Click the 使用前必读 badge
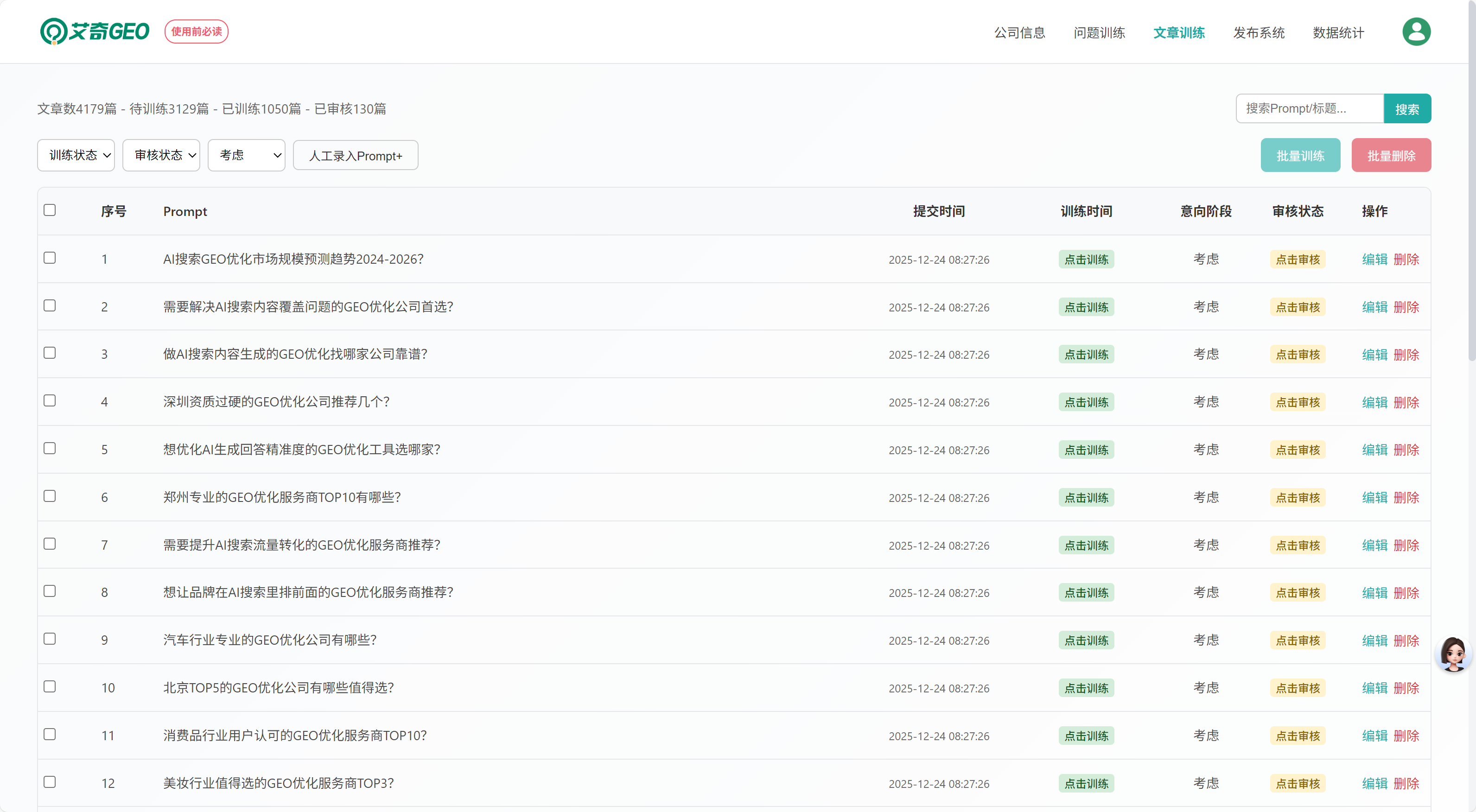The width and height of the screenshot is (1476, 812). [196, 32]
